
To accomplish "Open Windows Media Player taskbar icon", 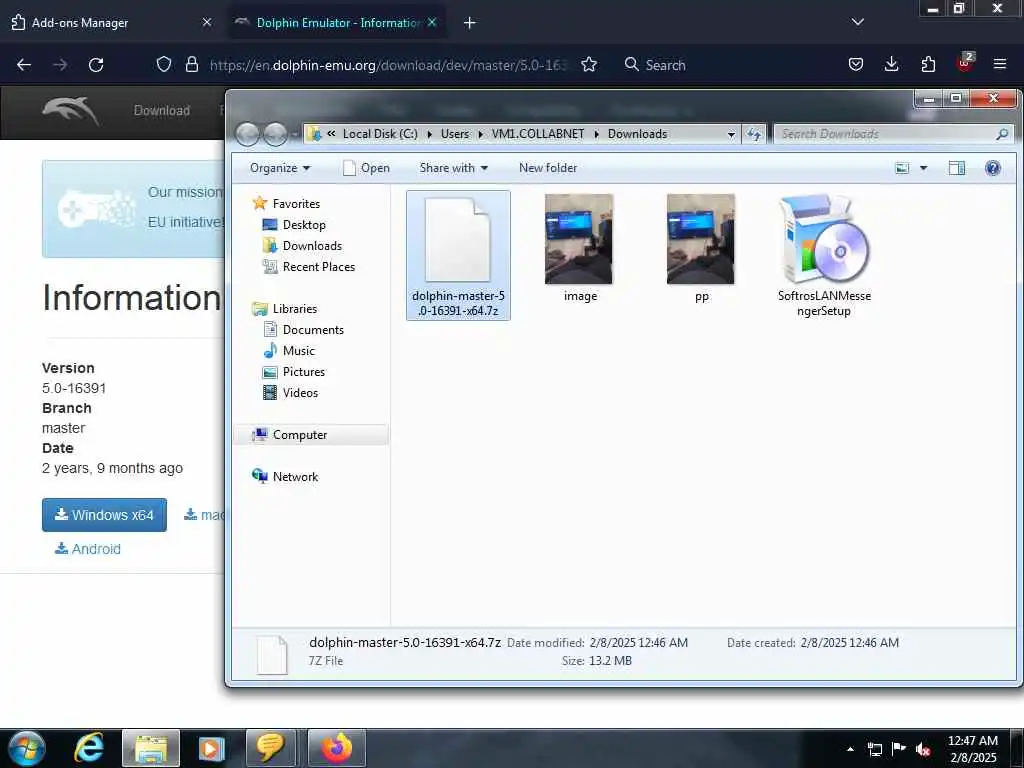I will (211, 748).
